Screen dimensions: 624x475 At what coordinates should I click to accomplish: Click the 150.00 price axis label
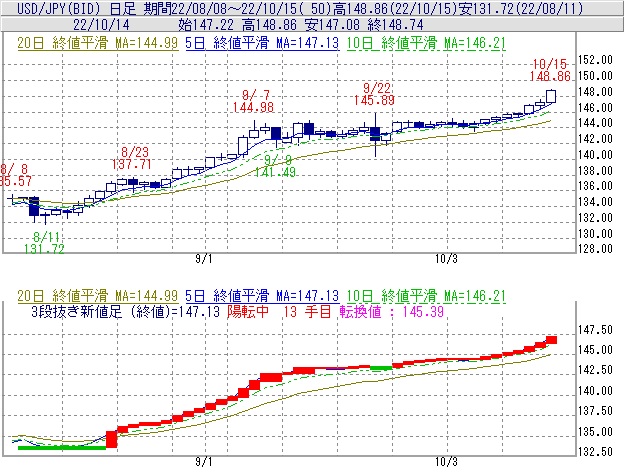[x=595, y=76]
